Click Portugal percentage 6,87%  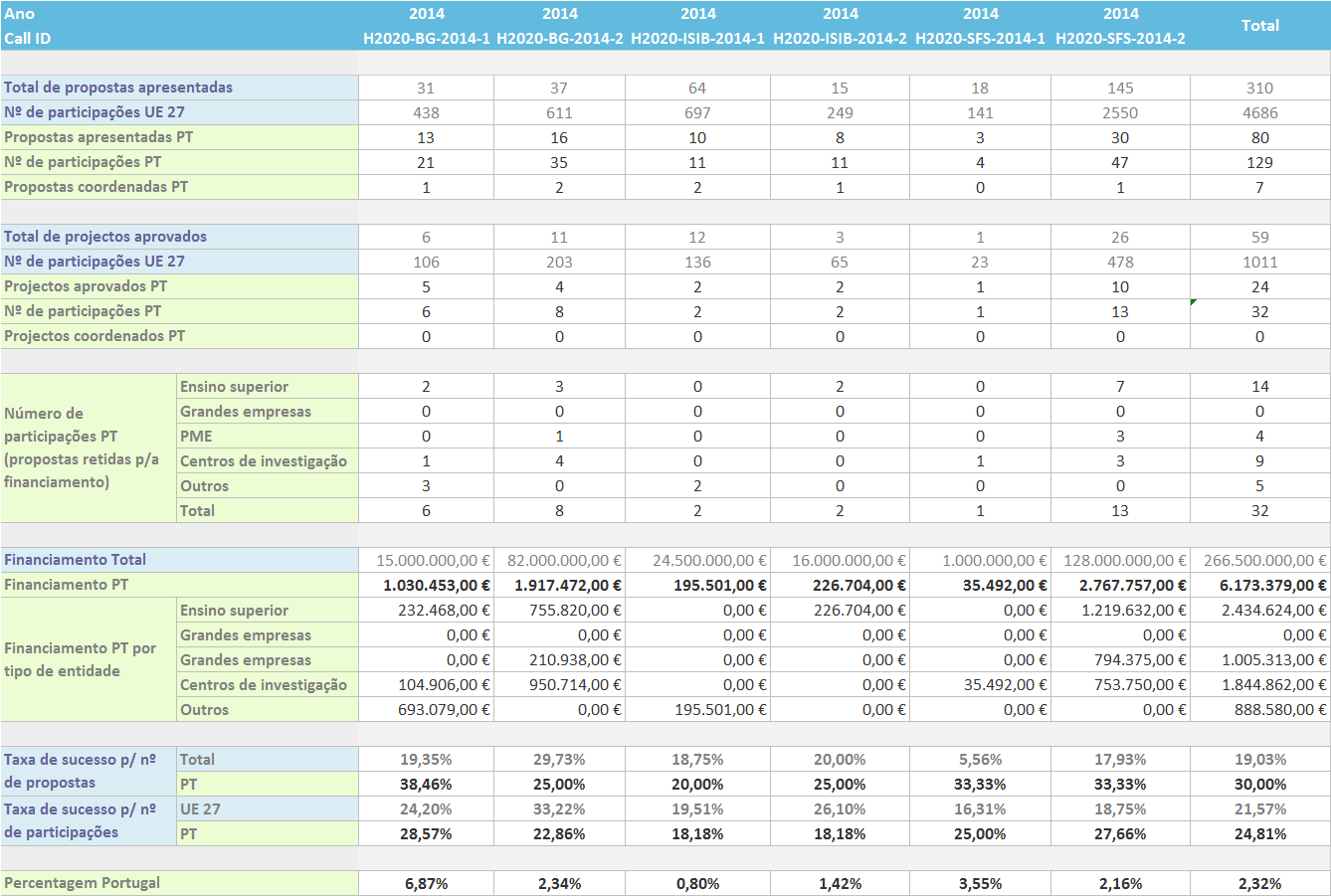coord(426,883)
